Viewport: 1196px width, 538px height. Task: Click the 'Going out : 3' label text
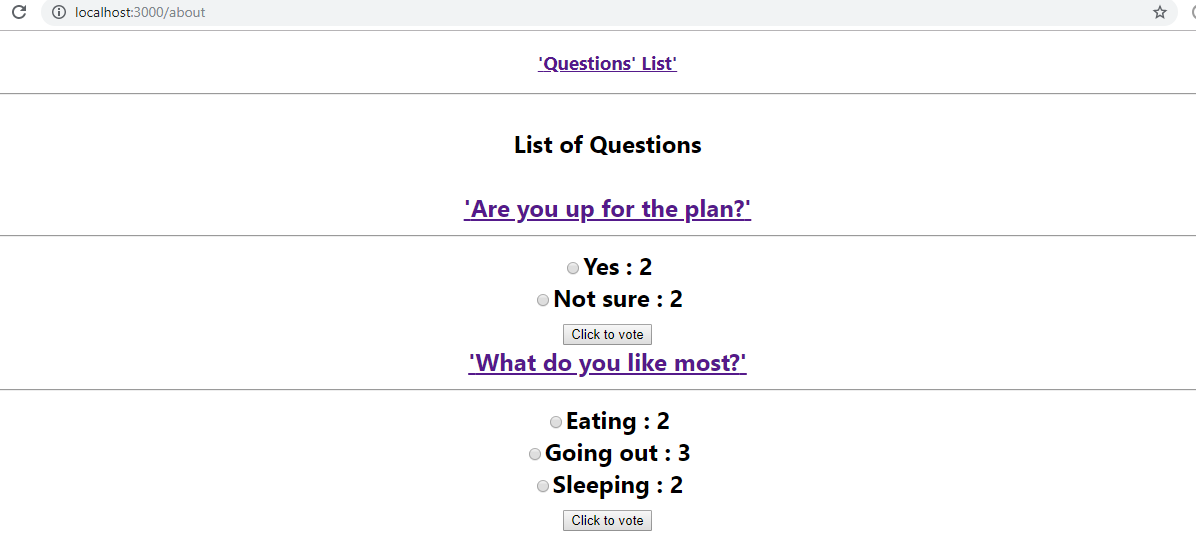tap(618, 453)
